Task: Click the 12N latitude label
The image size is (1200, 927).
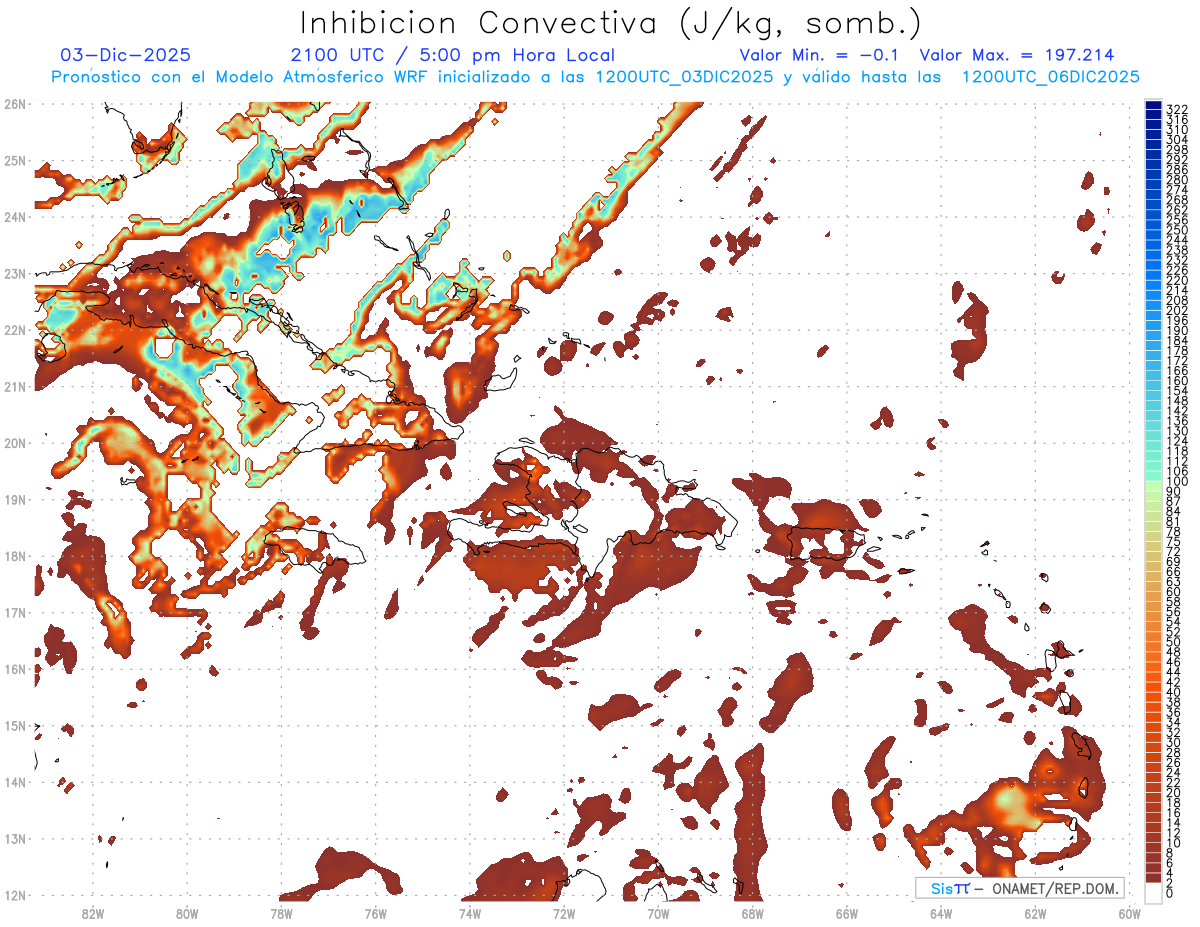Action: tap(15, 895)
